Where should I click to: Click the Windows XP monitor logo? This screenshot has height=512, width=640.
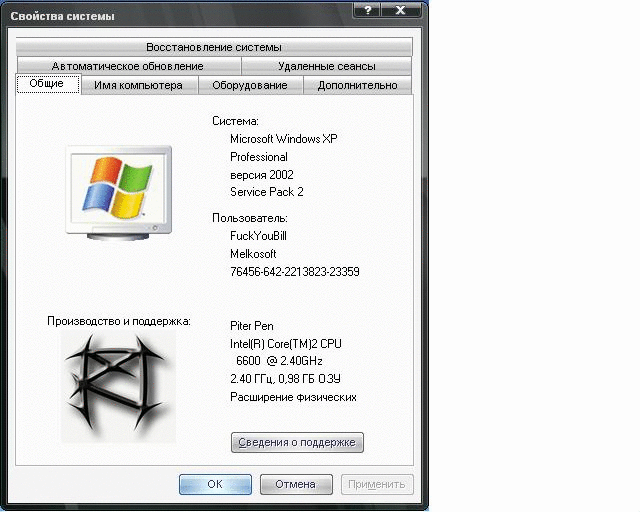click(x=119, y=192)
